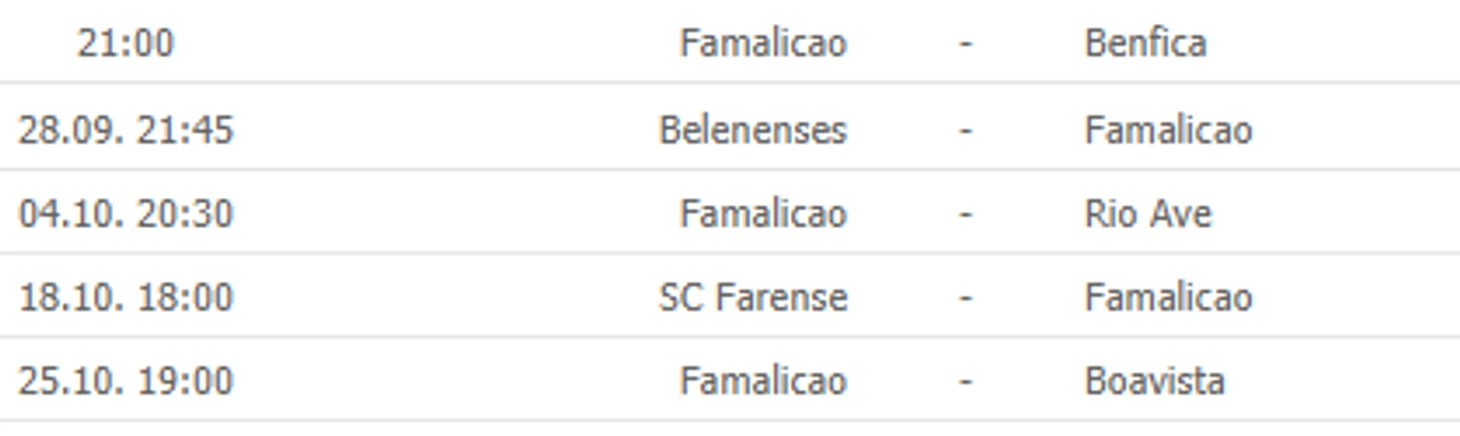Click the Rio Ave team name
The image size is (1460, 436).
pos(1148,213)
